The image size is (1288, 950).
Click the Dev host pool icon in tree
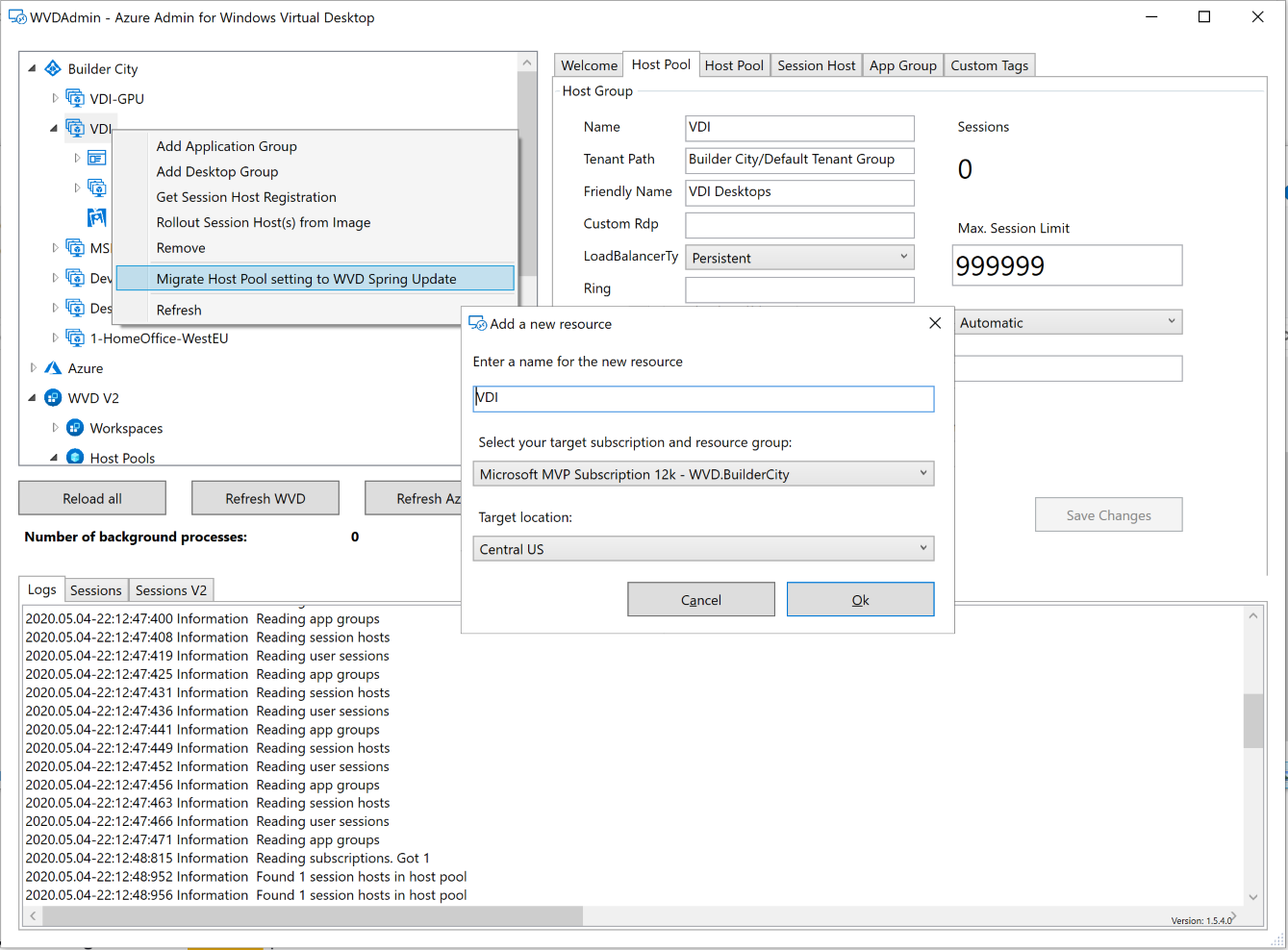pos(75,278)
